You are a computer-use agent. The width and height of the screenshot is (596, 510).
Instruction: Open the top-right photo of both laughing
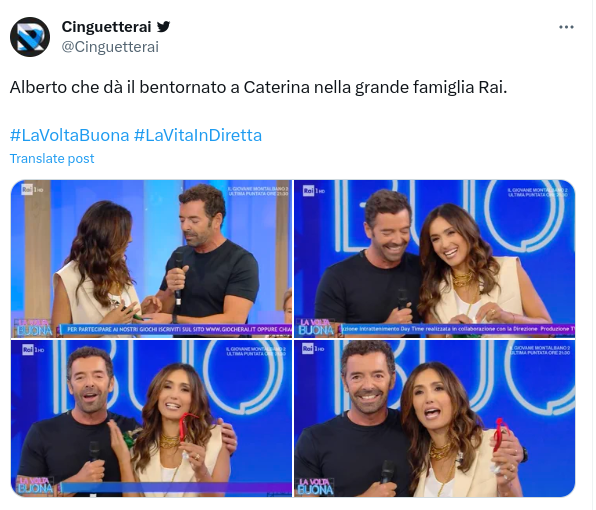coord(434,259)
